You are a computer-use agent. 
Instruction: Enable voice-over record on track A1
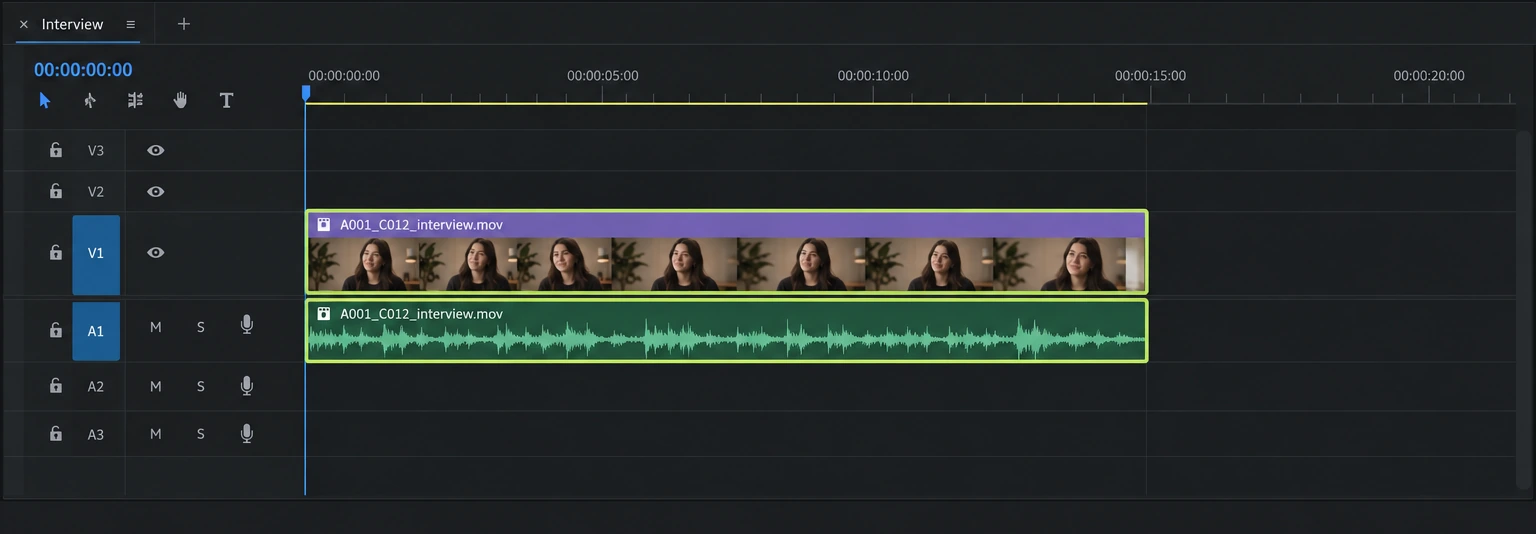click(247, 325)
